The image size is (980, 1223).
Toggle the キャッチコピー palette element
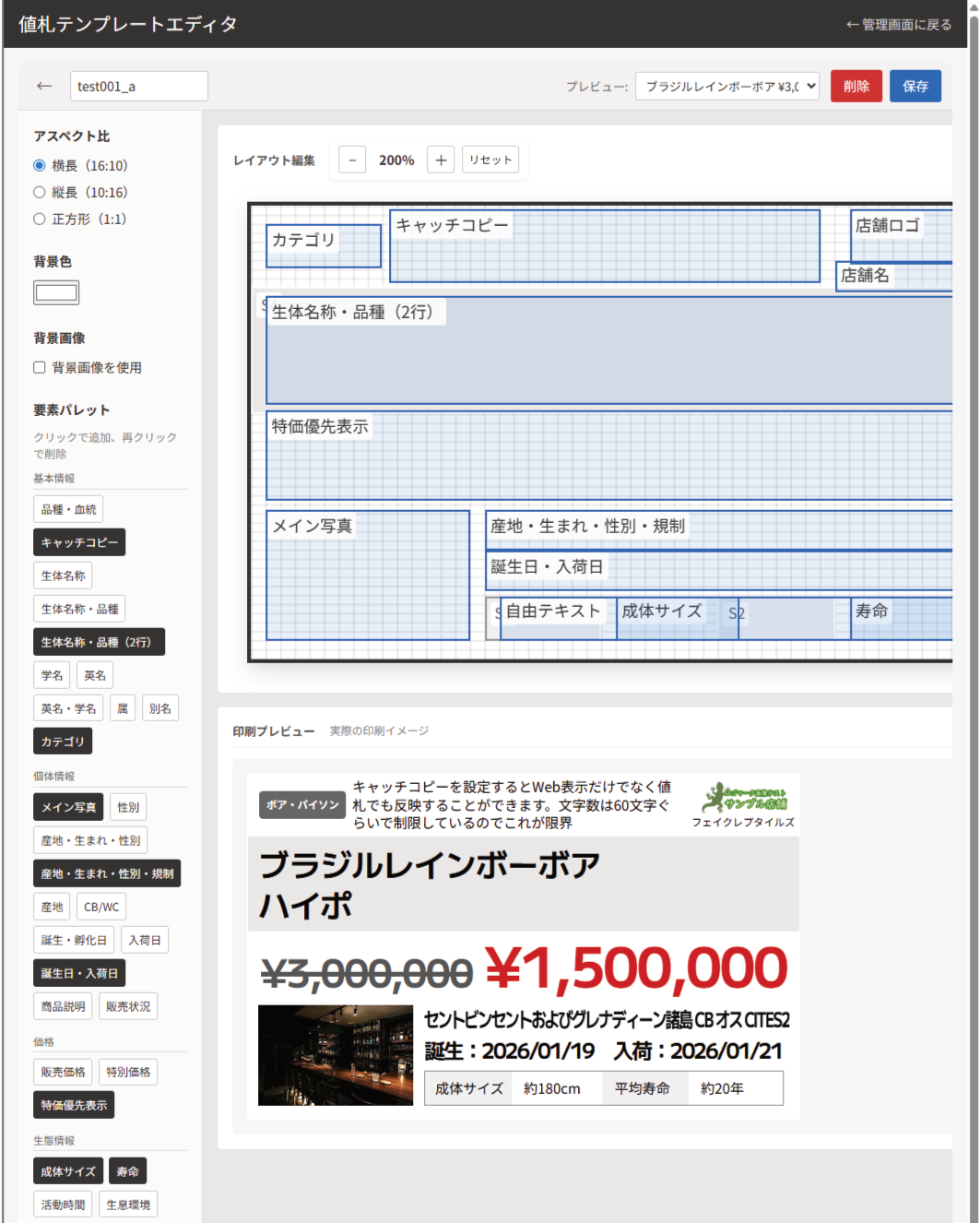(79, 542)
